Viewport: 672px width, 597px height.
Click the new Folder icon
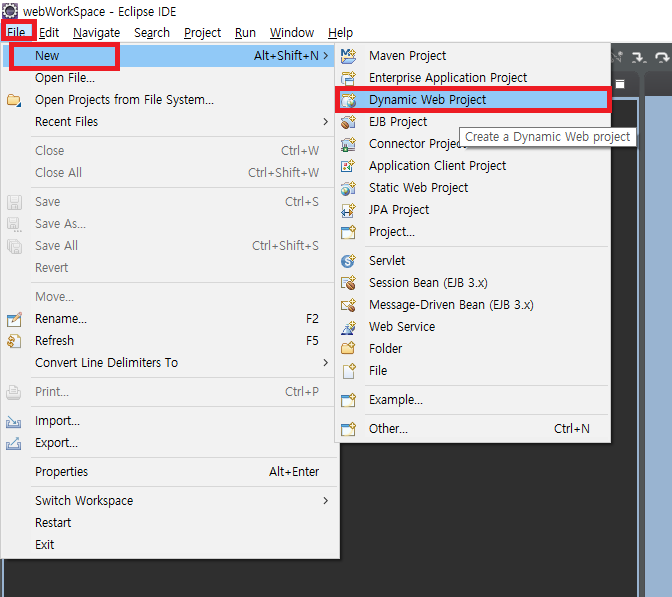click(x=348, y=348)
